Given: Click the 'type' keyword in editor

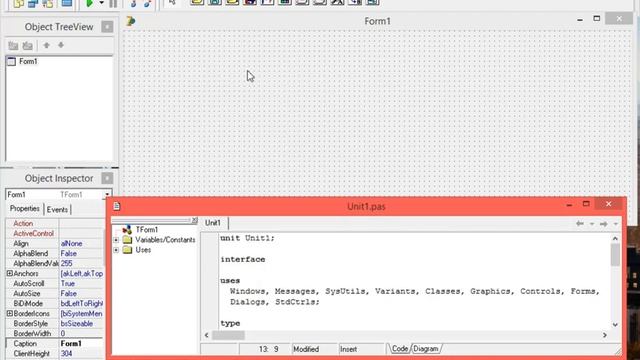Looking at the screenshot, I should [230, 324].
